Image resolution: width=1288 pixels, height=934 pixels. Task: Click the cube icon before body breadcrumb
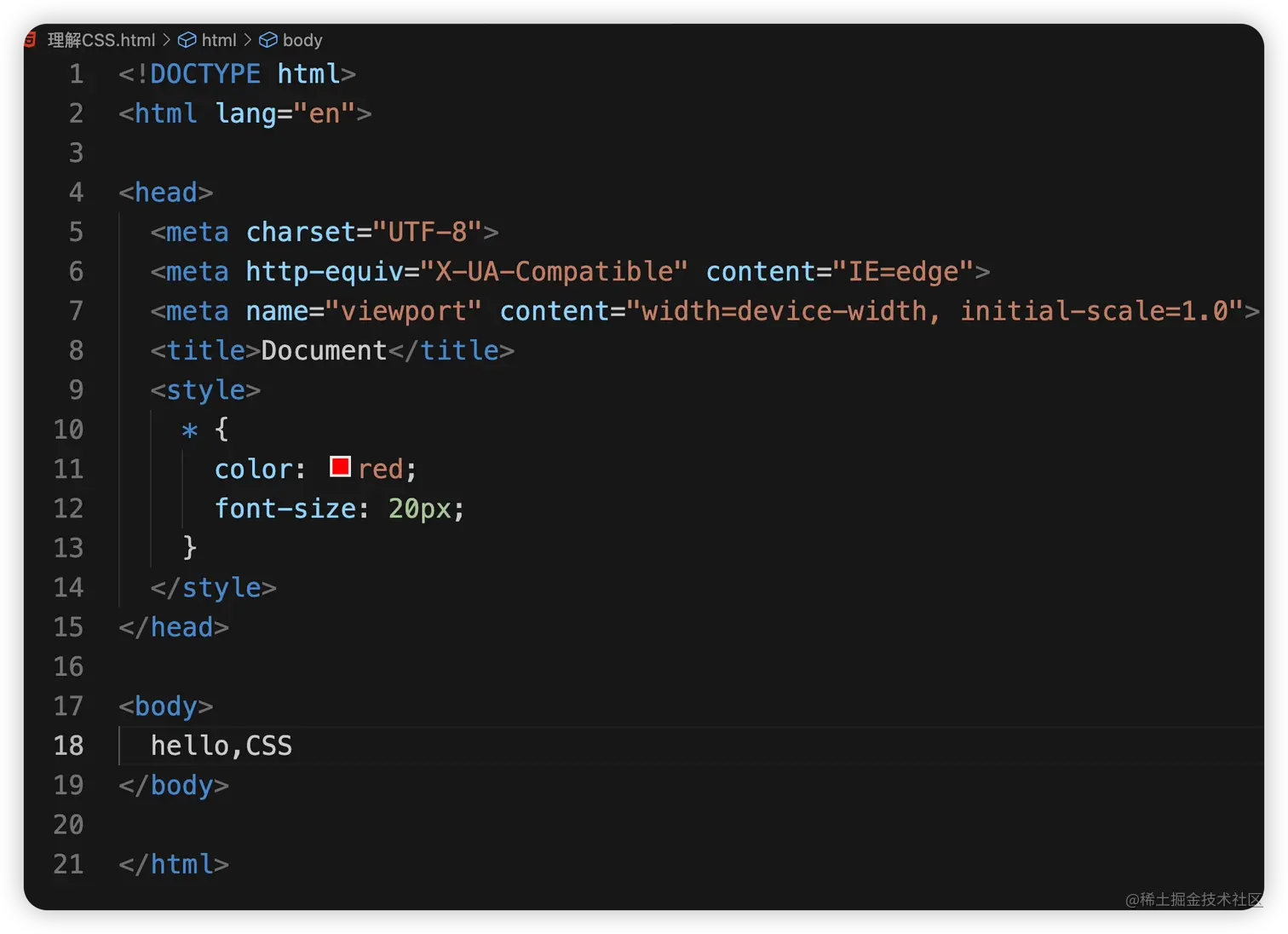pos(268,40)
